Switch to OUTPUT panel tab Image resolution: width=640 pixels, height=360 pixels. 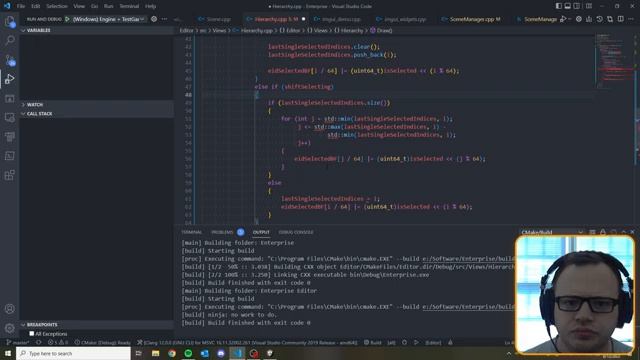[x=261, y=232]
